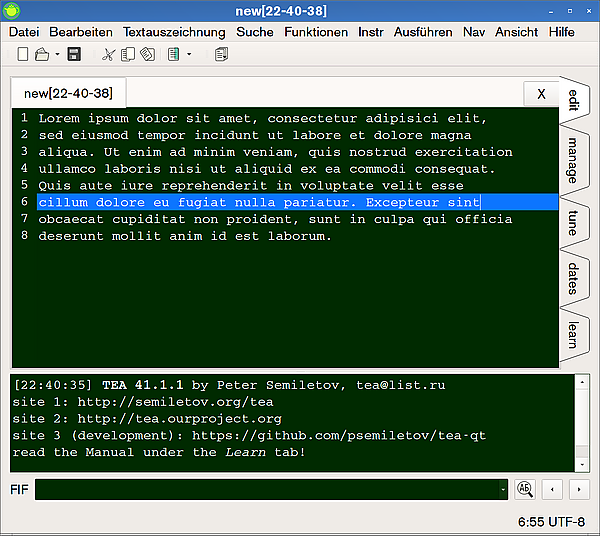Open the Ansicht menu
Image resolution: width=600 pixels, height=536 pixels.
tap(517, 32)
